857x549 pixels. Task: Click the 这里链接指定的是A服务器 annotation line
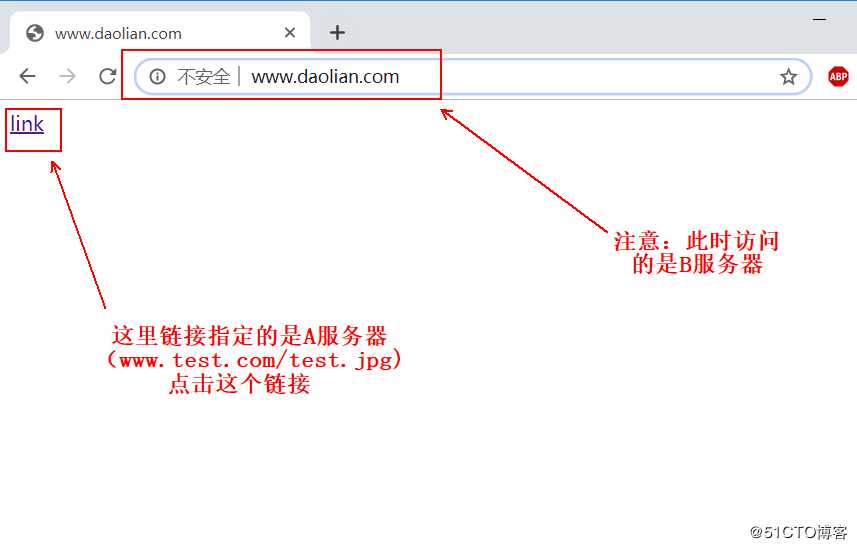click(x=249, y=335)
